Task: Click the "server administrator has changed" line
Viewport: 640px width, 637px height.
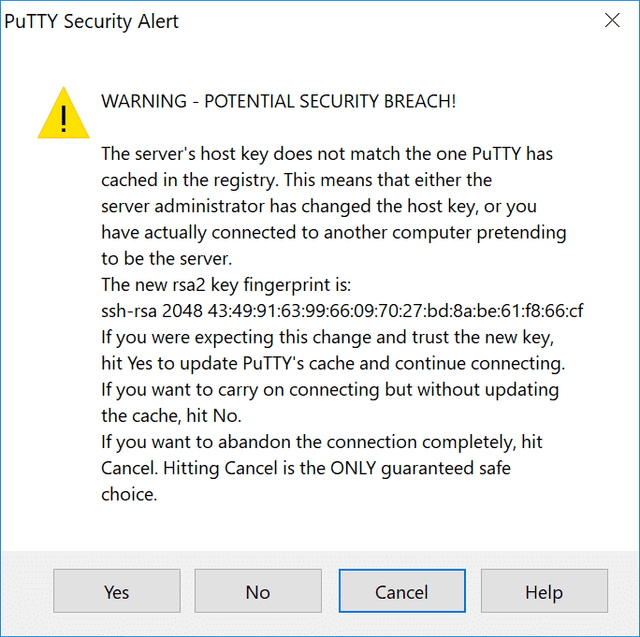Action: pos(319,206)
